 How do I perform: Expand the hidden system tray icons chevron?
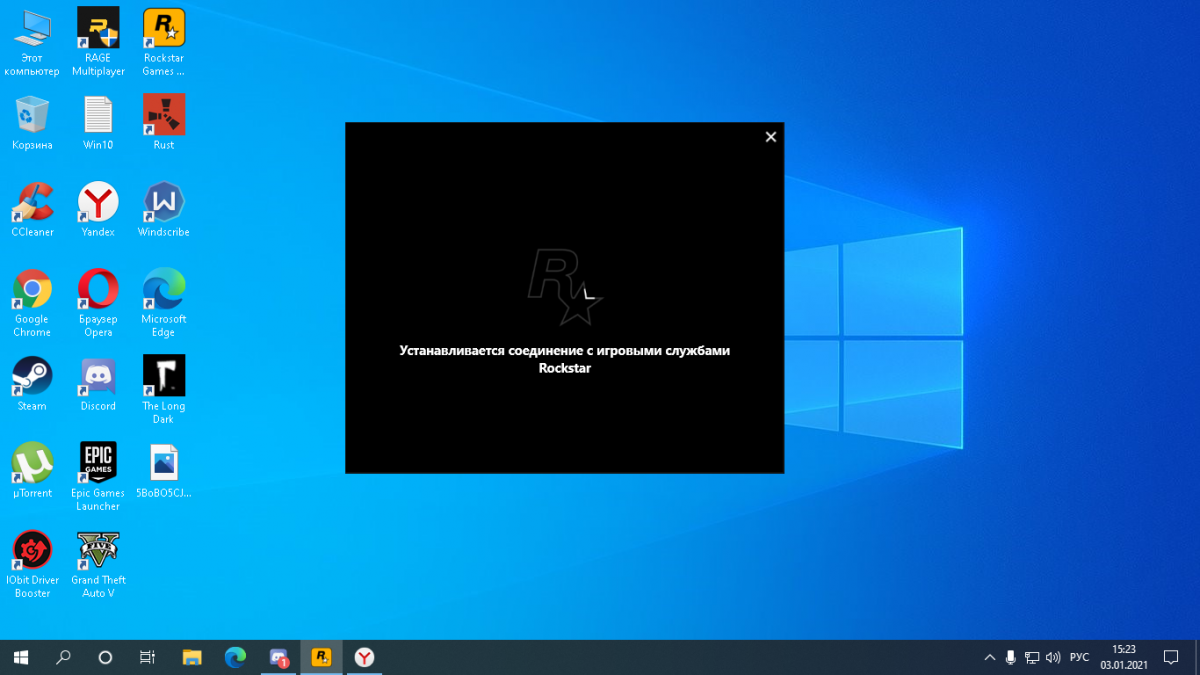click(990, 658)
